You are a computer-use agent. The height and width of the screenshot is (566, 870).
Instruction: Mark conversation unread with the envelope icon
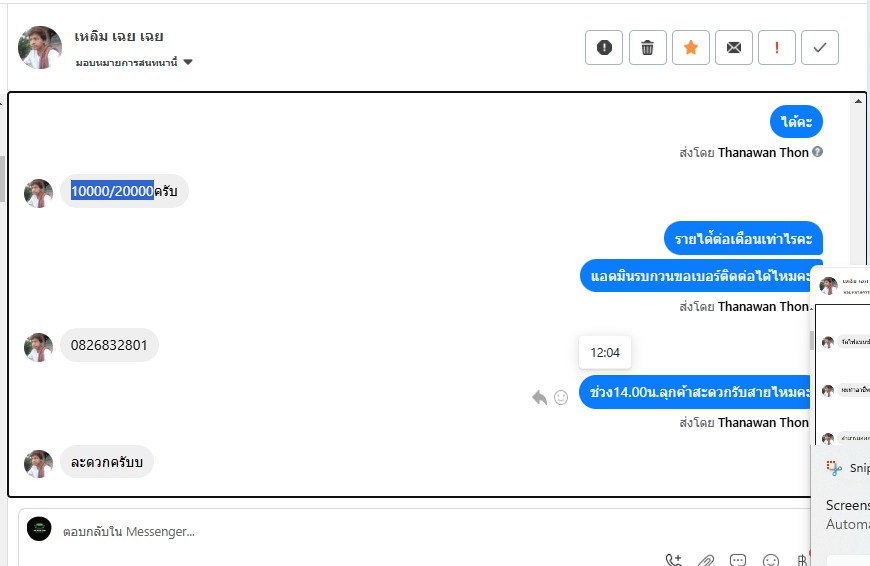pyautogui.click(x=734, y=48)
